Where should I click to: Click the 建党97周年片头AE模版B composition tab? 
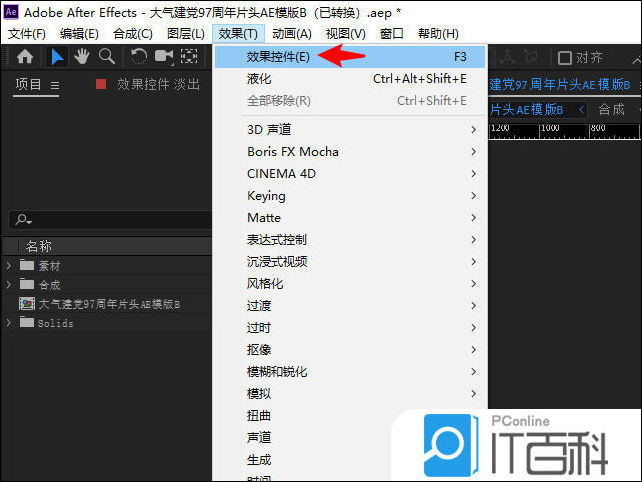point(559,84)
